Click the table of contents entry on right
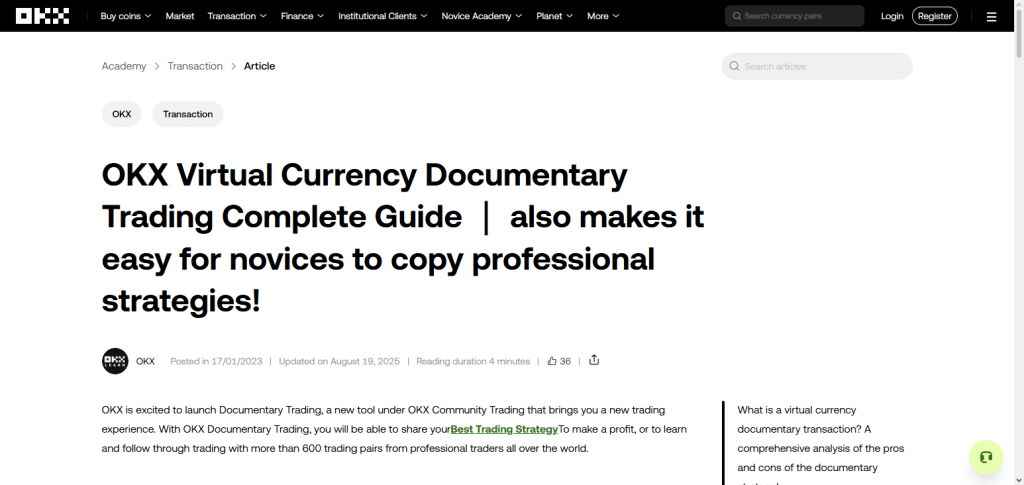This screenshot has width=1024, height=485. pos(820,444)
